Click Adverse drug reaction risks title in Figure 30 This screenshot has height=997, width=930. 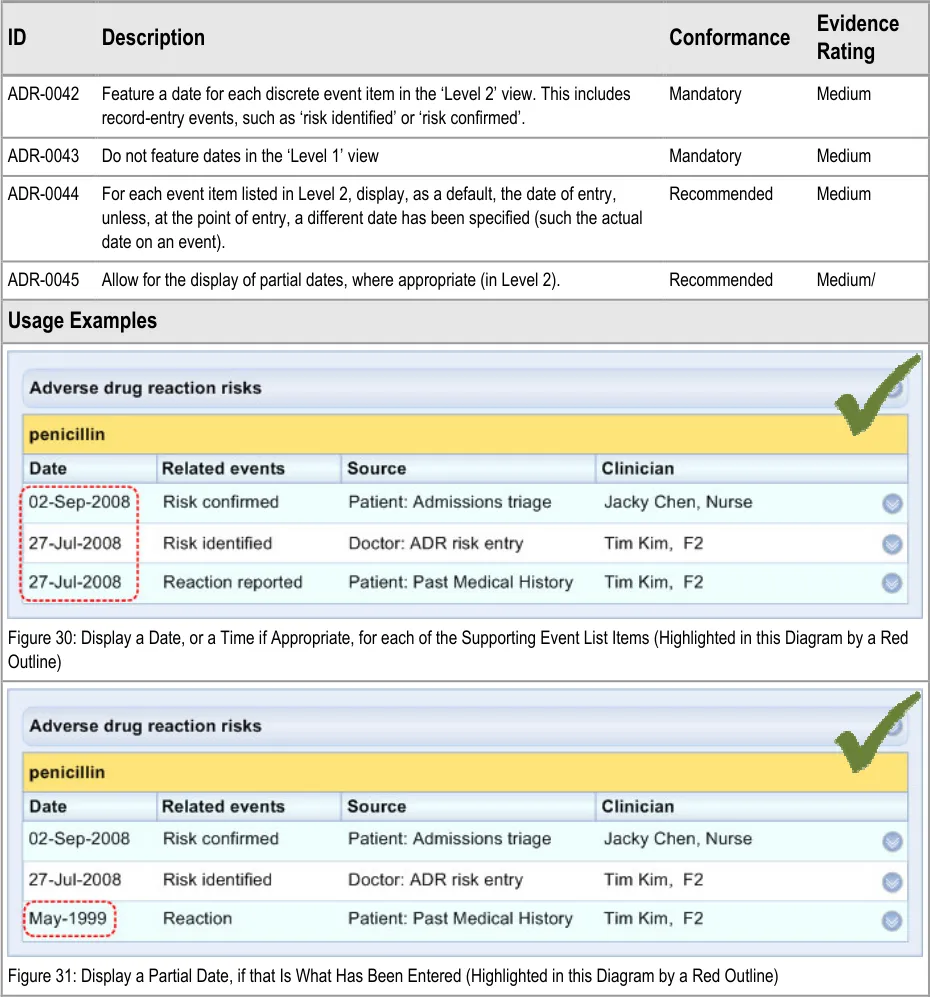[x=145, y=388]
